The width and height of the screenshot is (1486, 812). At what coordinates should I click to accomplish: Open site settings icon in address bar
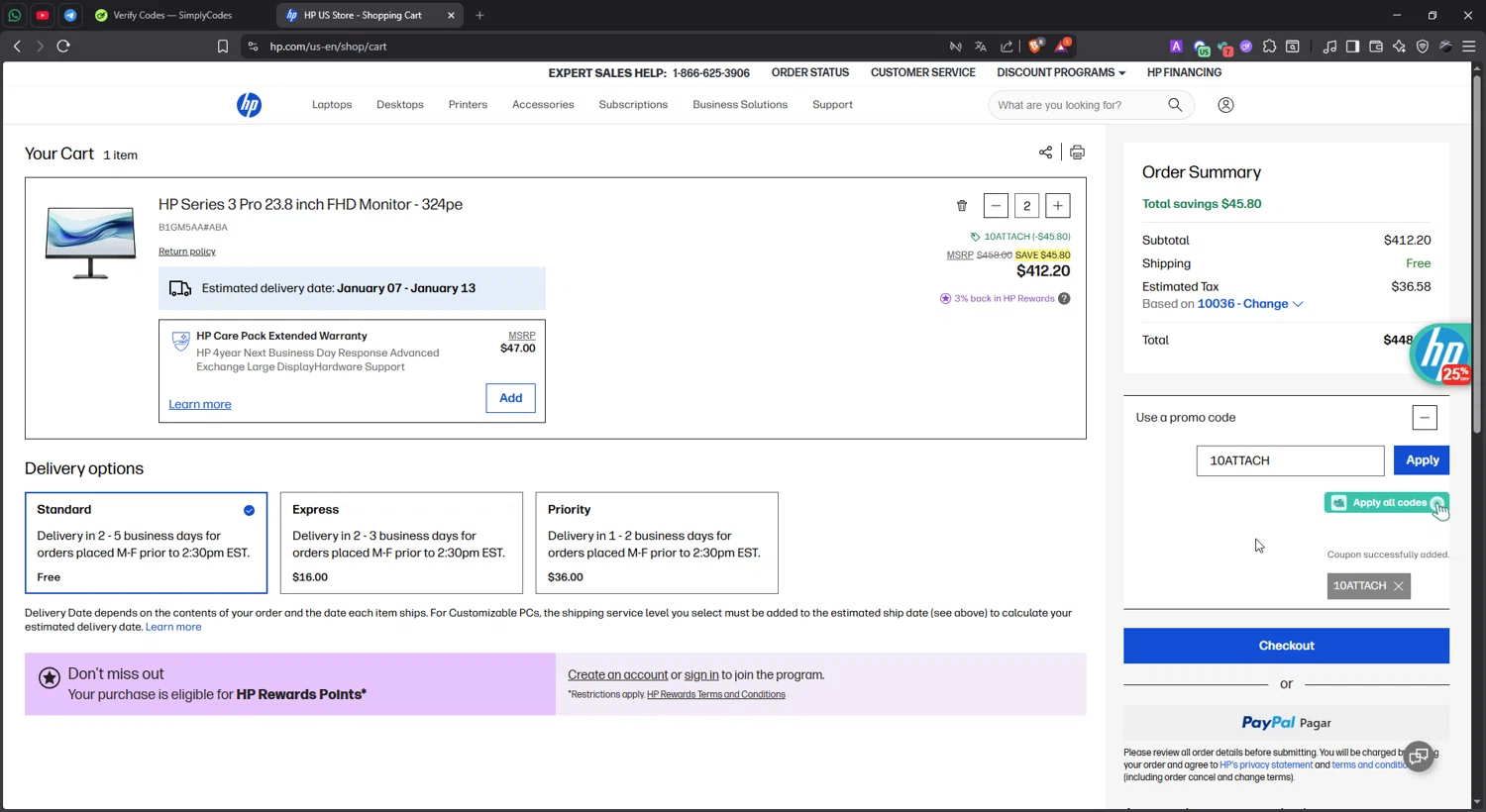[253, 46]
